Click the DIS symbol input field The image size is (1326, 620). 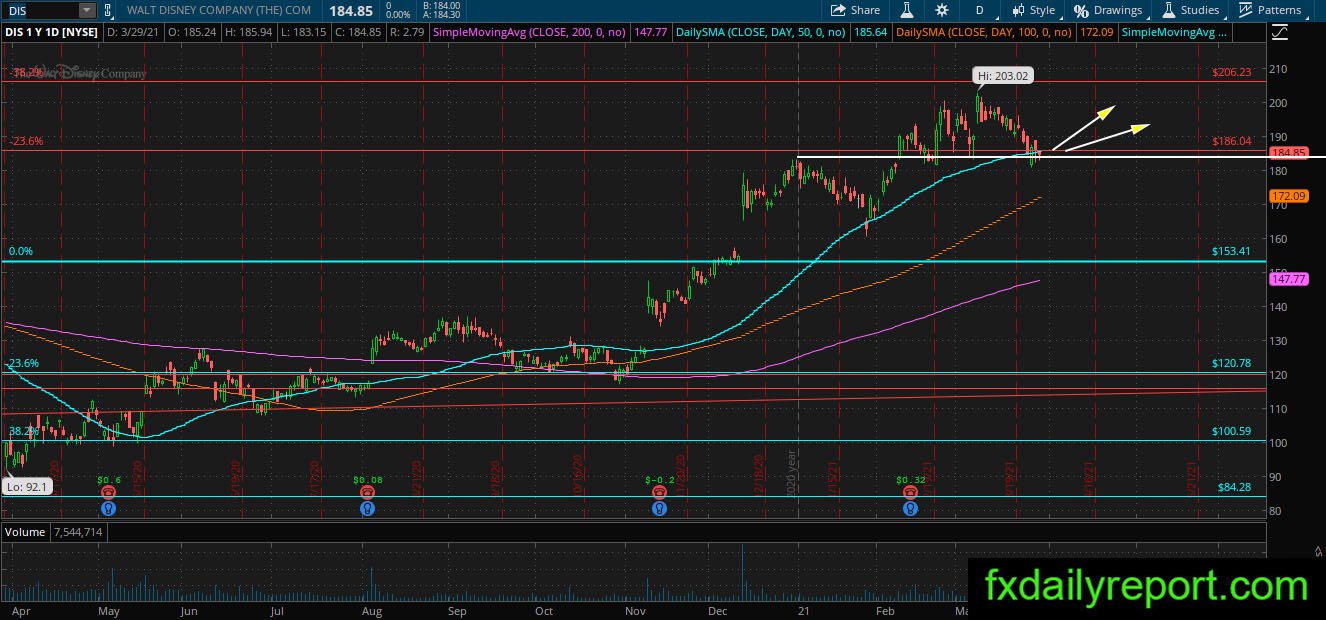click(x=40, y=10)
